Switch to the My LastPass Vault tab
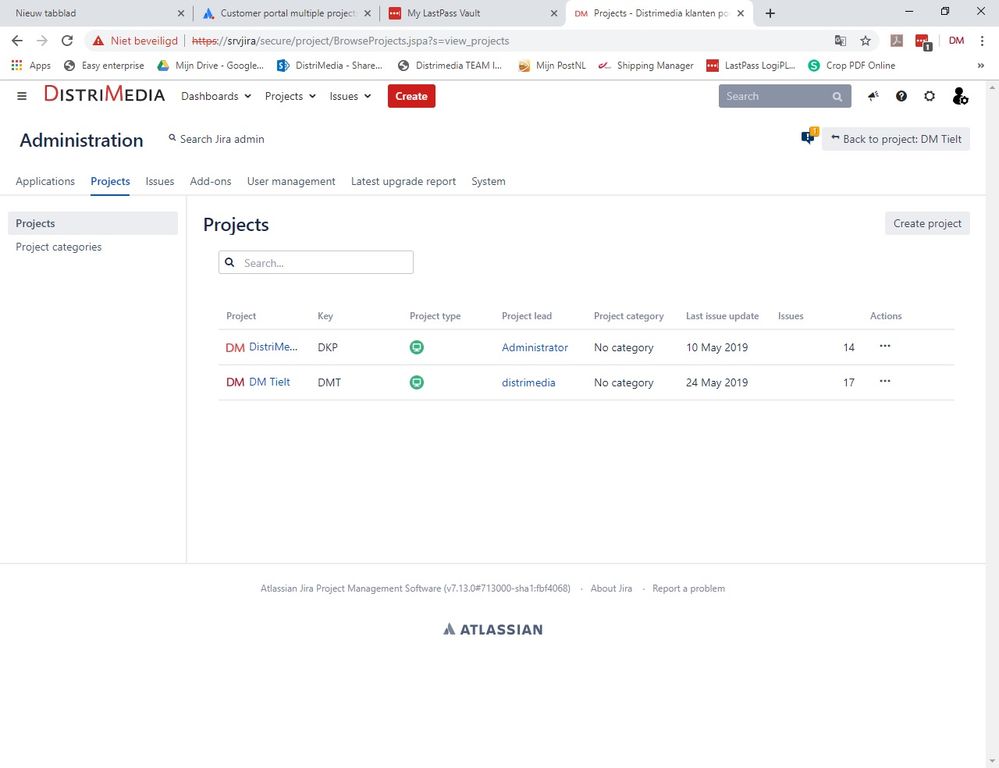 tap(472, 13)
